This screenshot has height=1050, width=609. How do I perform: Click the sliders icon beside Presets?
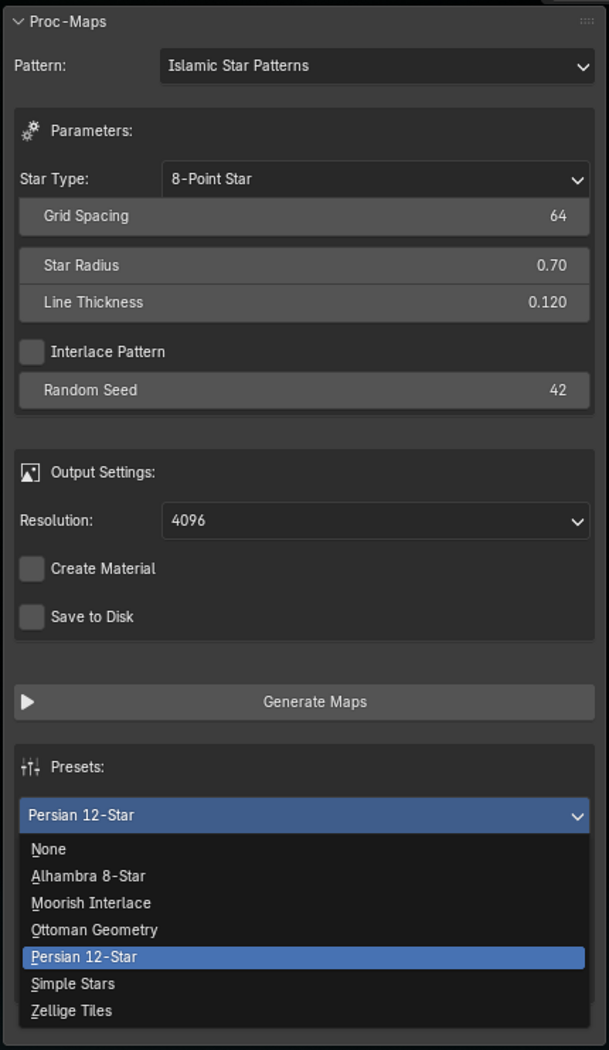pos(30,767)
